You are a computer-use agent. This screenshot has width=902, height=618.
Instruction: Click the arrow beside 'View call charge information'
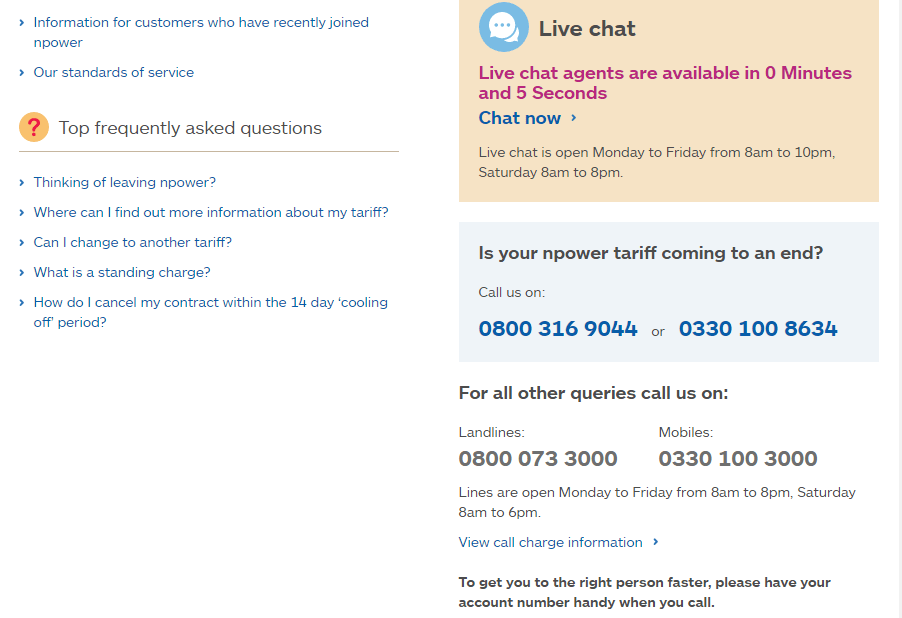tap(656, 542)
